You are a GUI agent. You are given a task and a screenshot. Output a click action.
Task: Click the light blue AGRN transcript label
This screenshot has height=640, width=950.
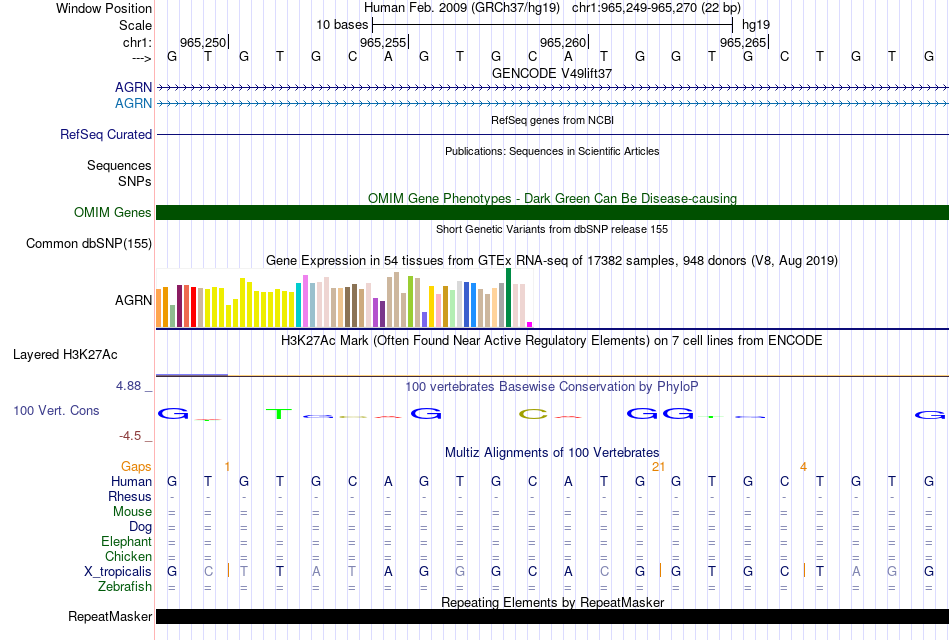coord(133,103)
